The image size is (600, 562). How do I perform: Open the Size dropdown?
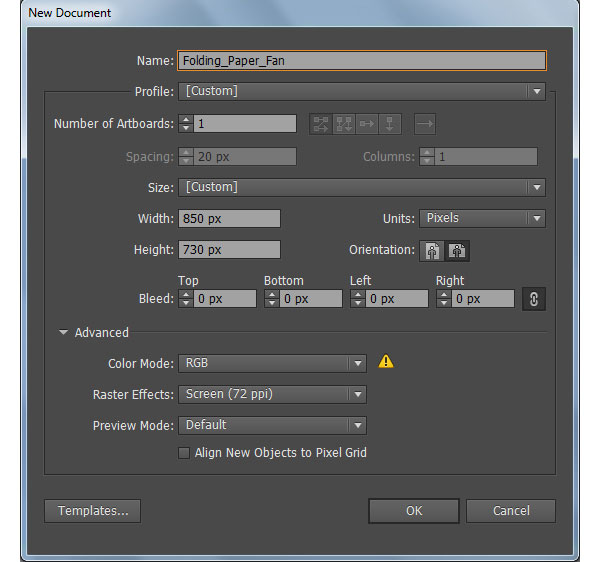(x=362, y=187)
